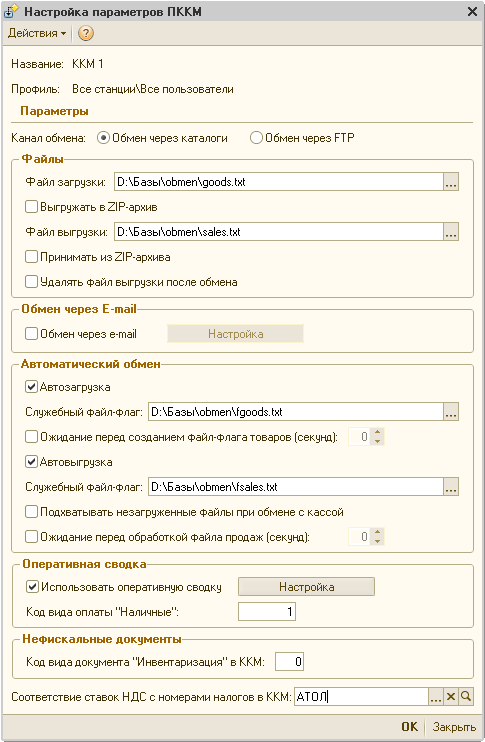The image size is (485, 742).
Task: Browse for fsales.txt flag file
Action: tap(451, 487)
